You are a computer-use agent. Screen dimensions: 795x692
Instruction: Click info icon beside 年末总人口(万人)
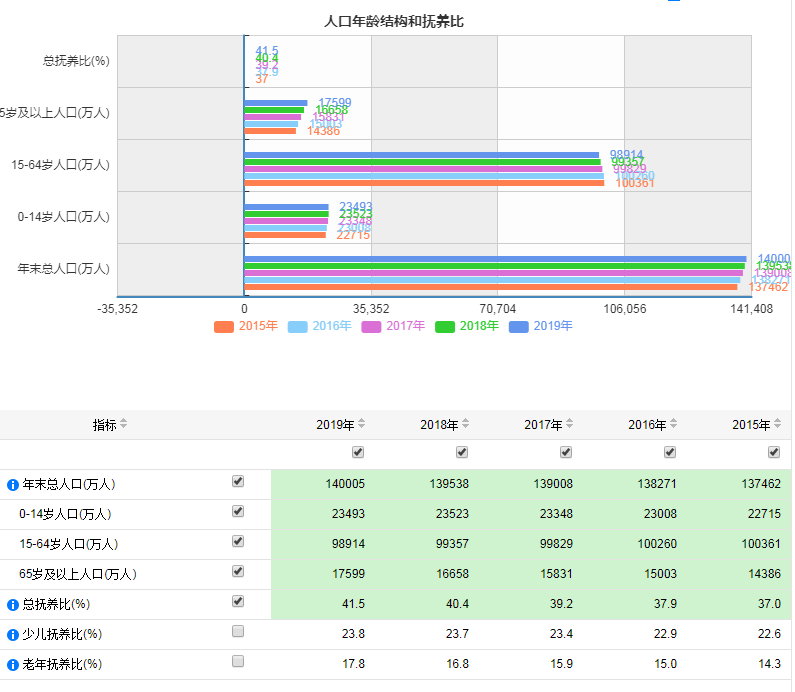click(x=13, y=485)
